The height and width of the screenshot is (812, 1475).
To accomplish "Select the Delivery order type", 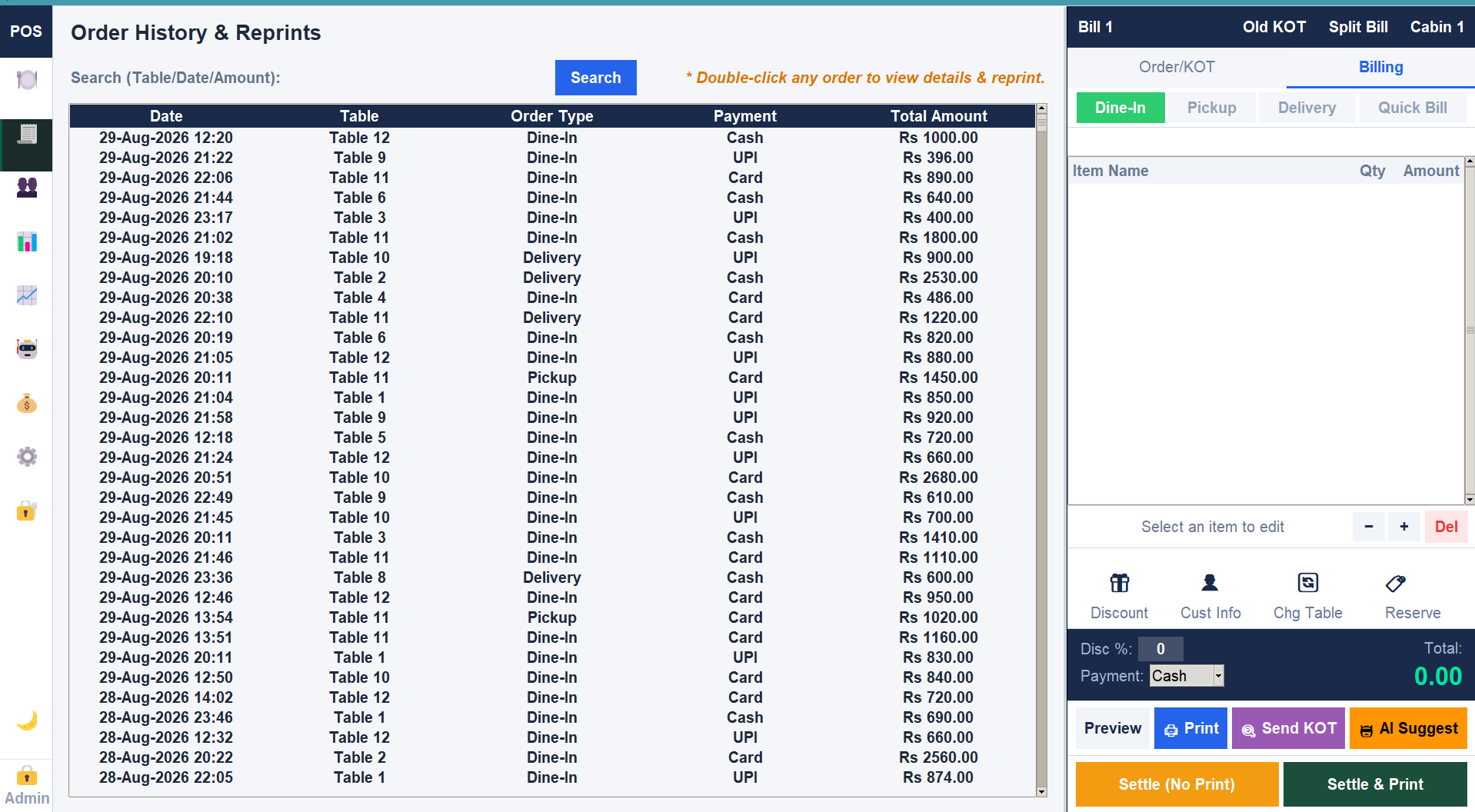I will click(x=1307, y=108).
